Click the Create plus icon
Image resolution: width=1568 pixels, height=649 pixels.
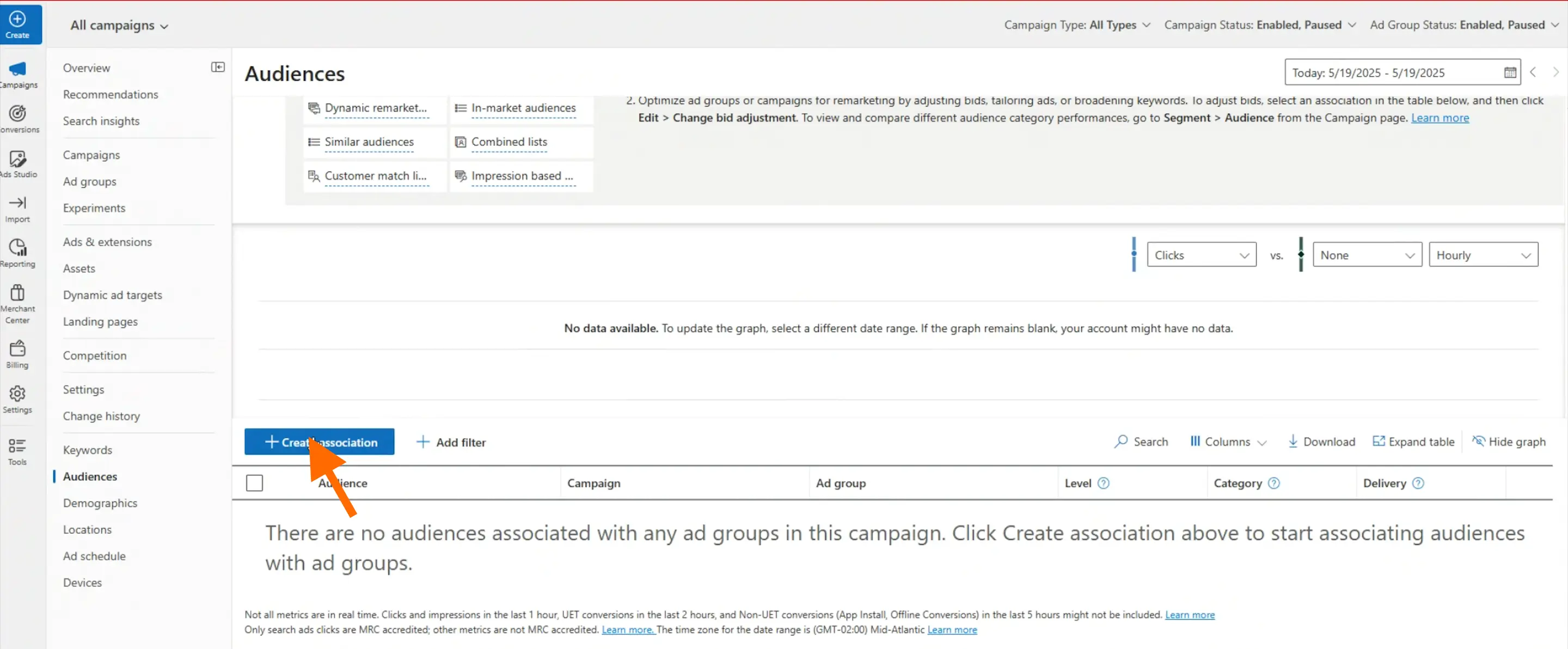(17, 19)
